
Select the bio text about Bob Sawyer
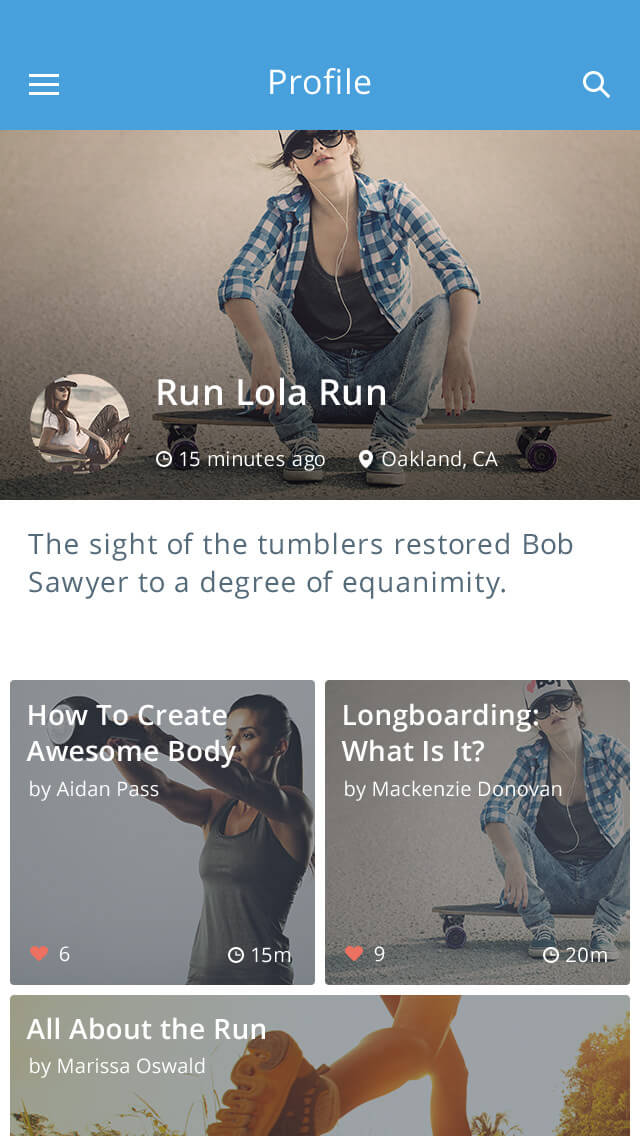coord(300,563)
